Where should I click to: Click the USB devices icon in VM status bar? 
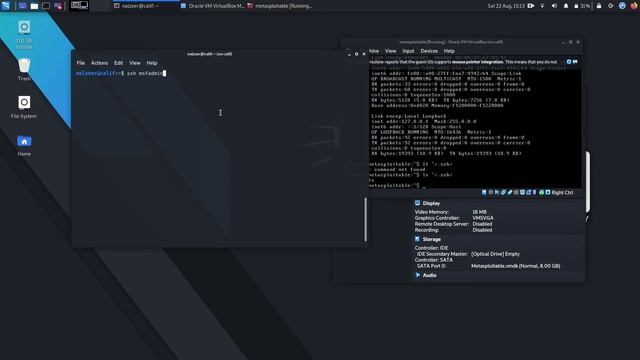click(x=509, y=192)
